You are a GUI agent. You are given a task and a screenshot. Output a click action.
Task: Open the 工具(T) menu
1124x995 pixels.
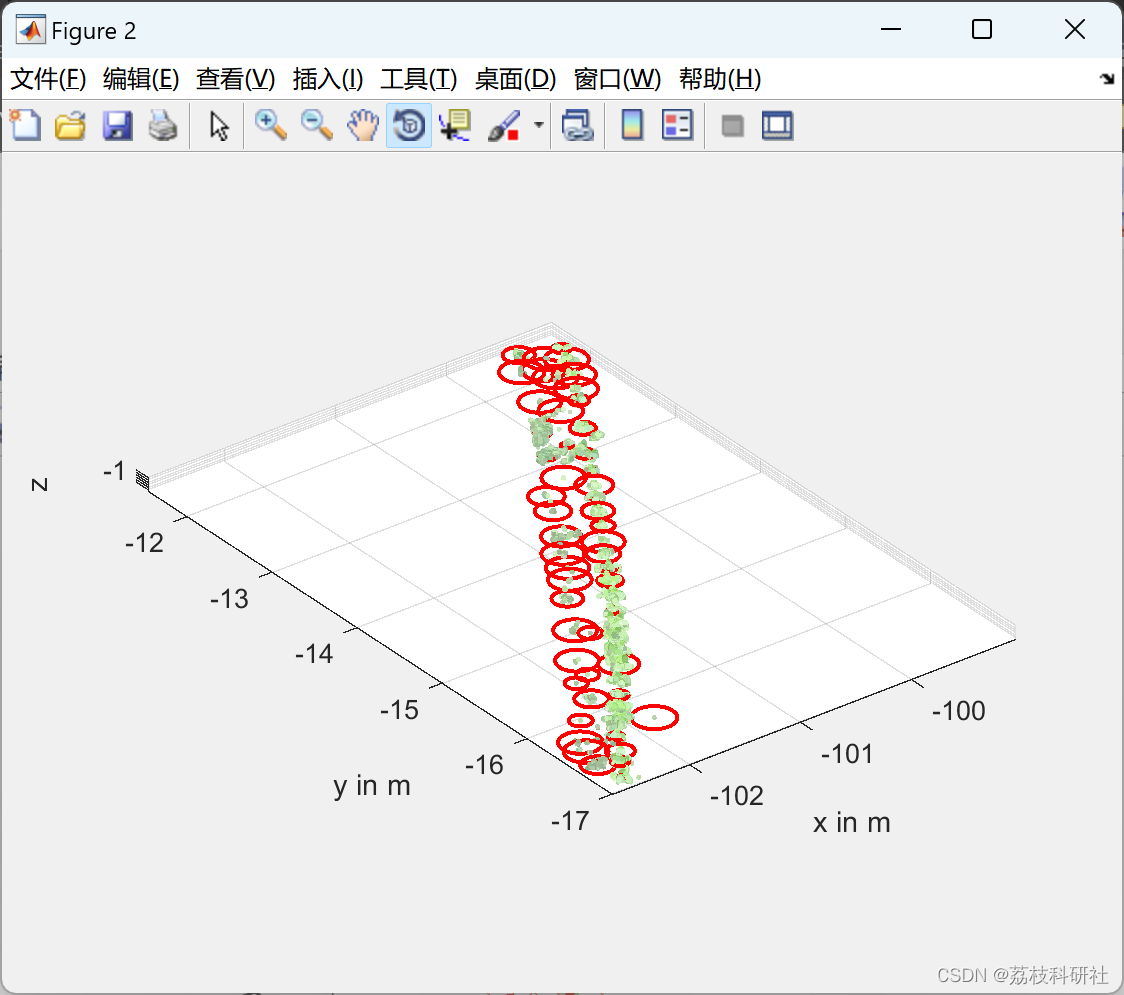click(x=418, y=80)
